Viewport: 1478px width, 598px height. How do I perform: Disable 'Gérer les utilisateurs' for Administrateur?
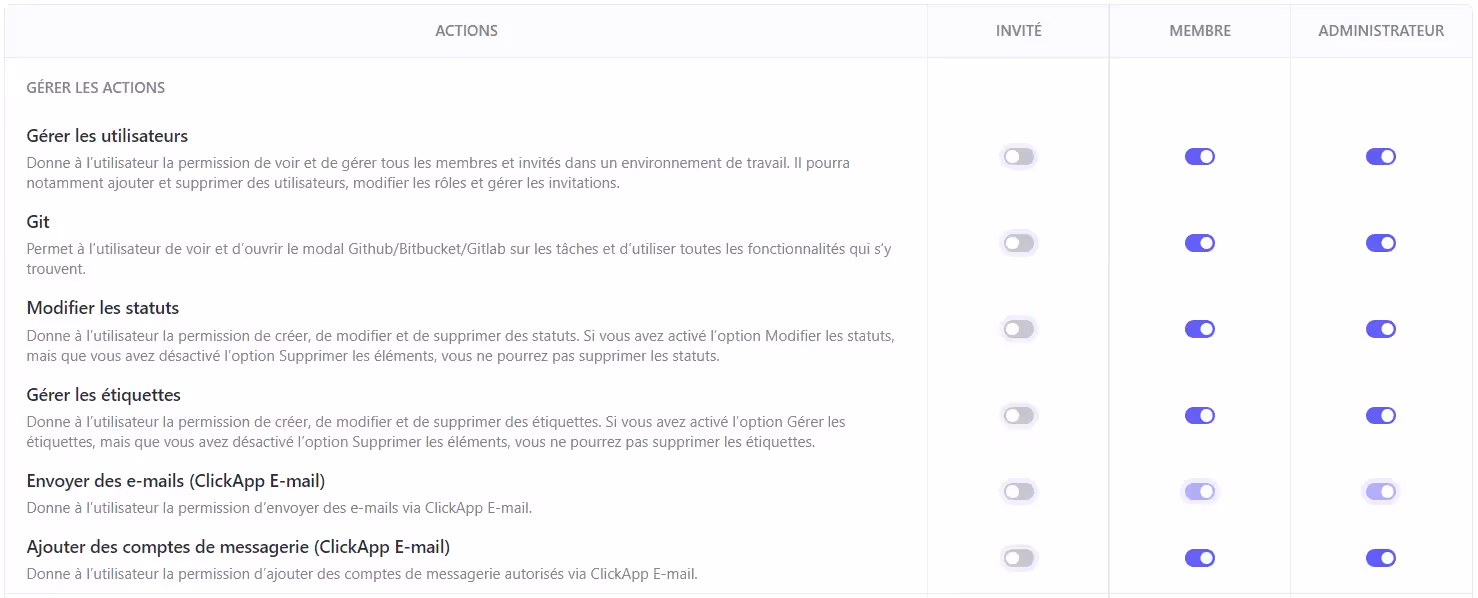click(x=1381, y=156)
